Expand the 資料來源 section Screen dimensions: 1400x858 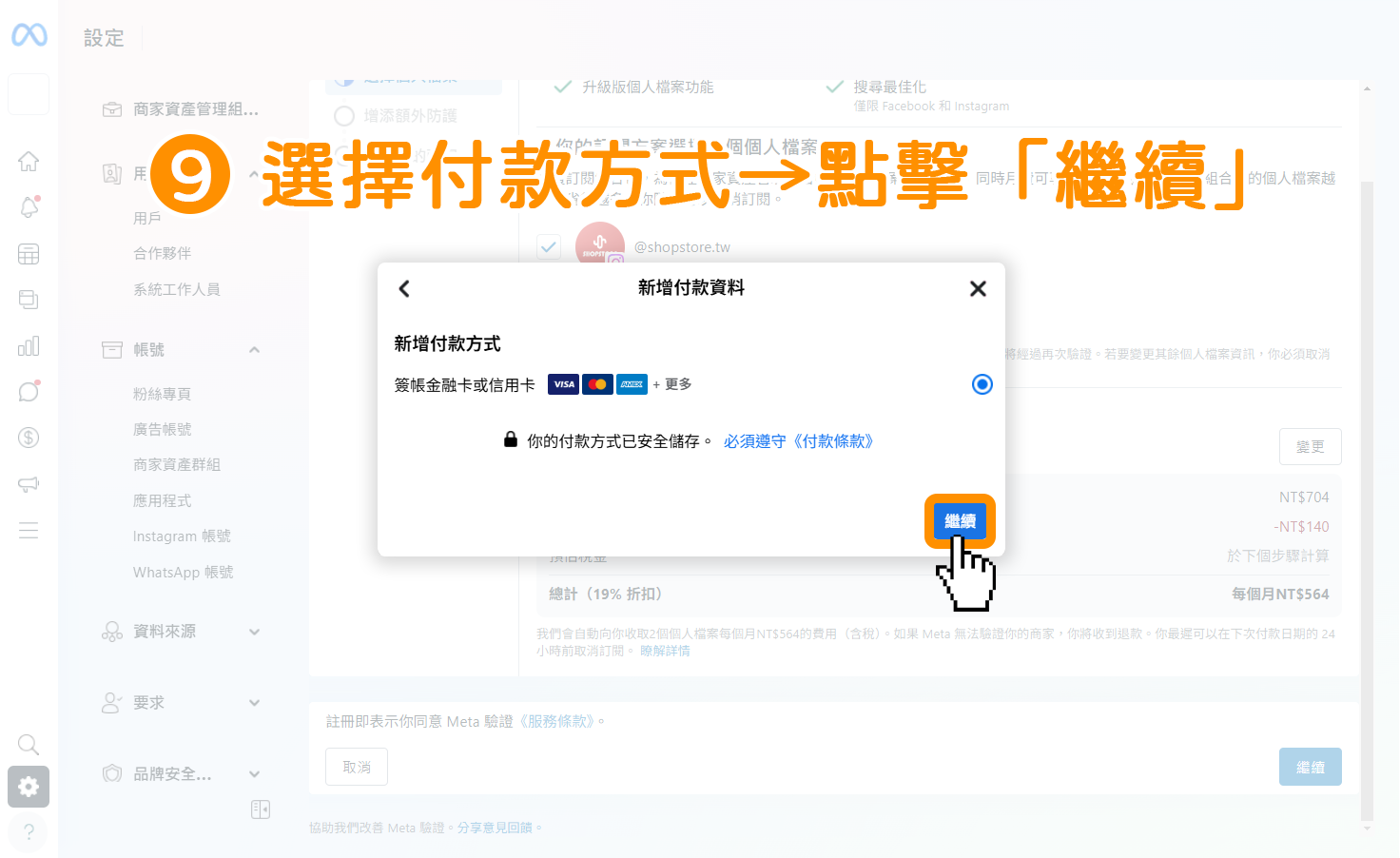click(254, 632)
